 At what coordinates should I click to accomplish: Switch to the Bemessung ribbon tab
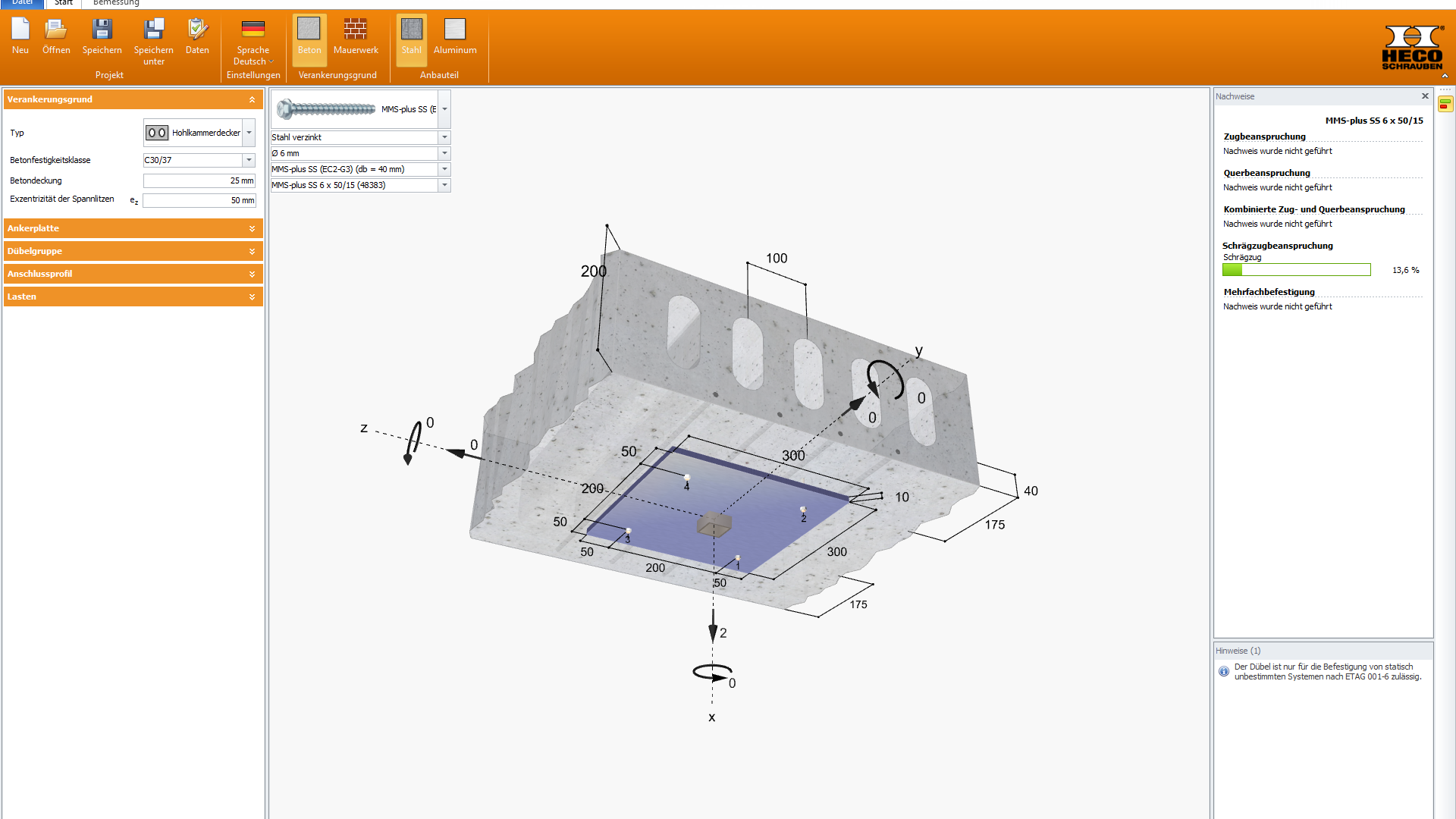[x=116, y=3]
